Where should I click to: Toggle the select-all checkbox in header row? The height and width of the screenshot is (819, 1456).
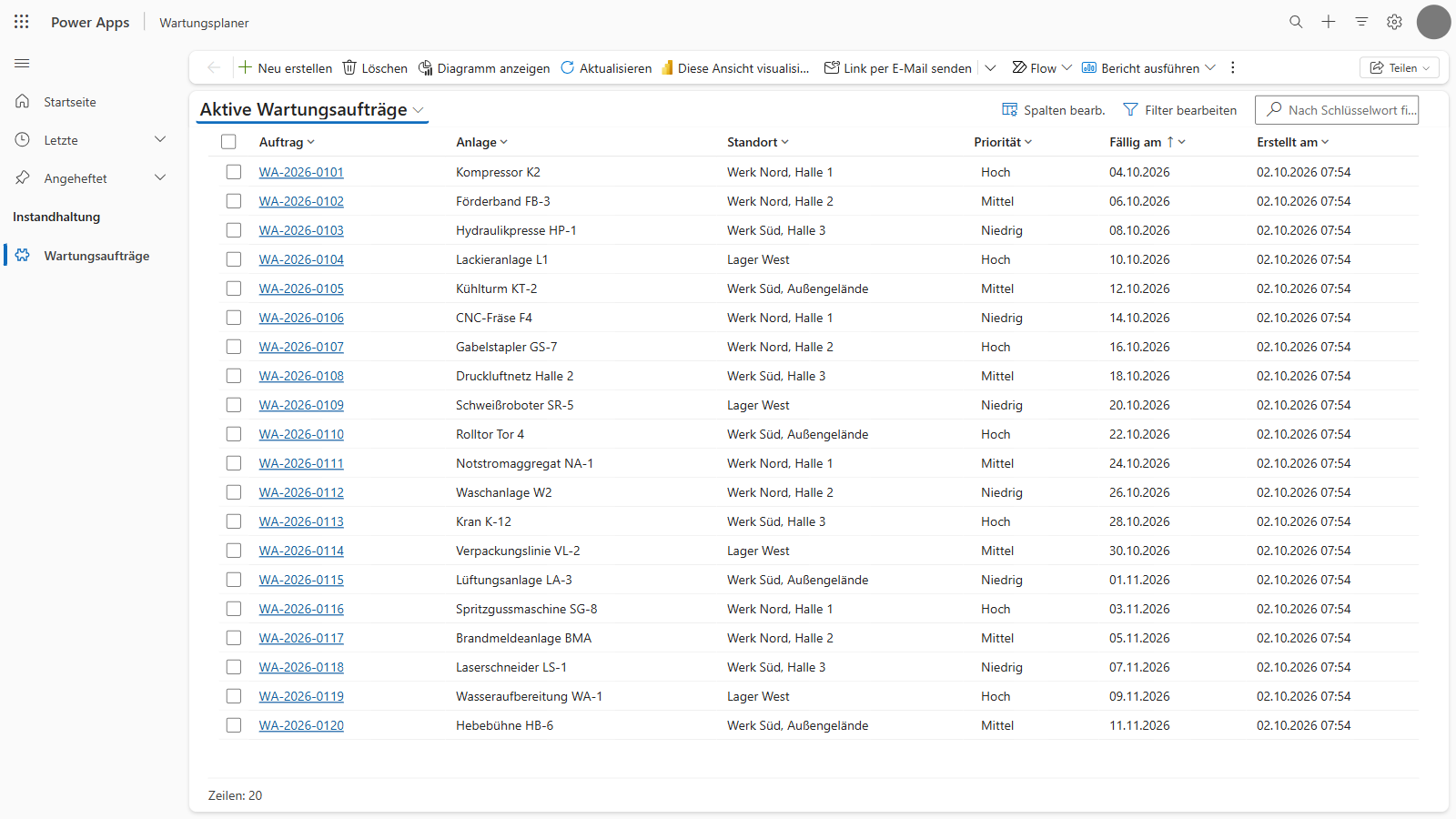(x=228, y=142)
